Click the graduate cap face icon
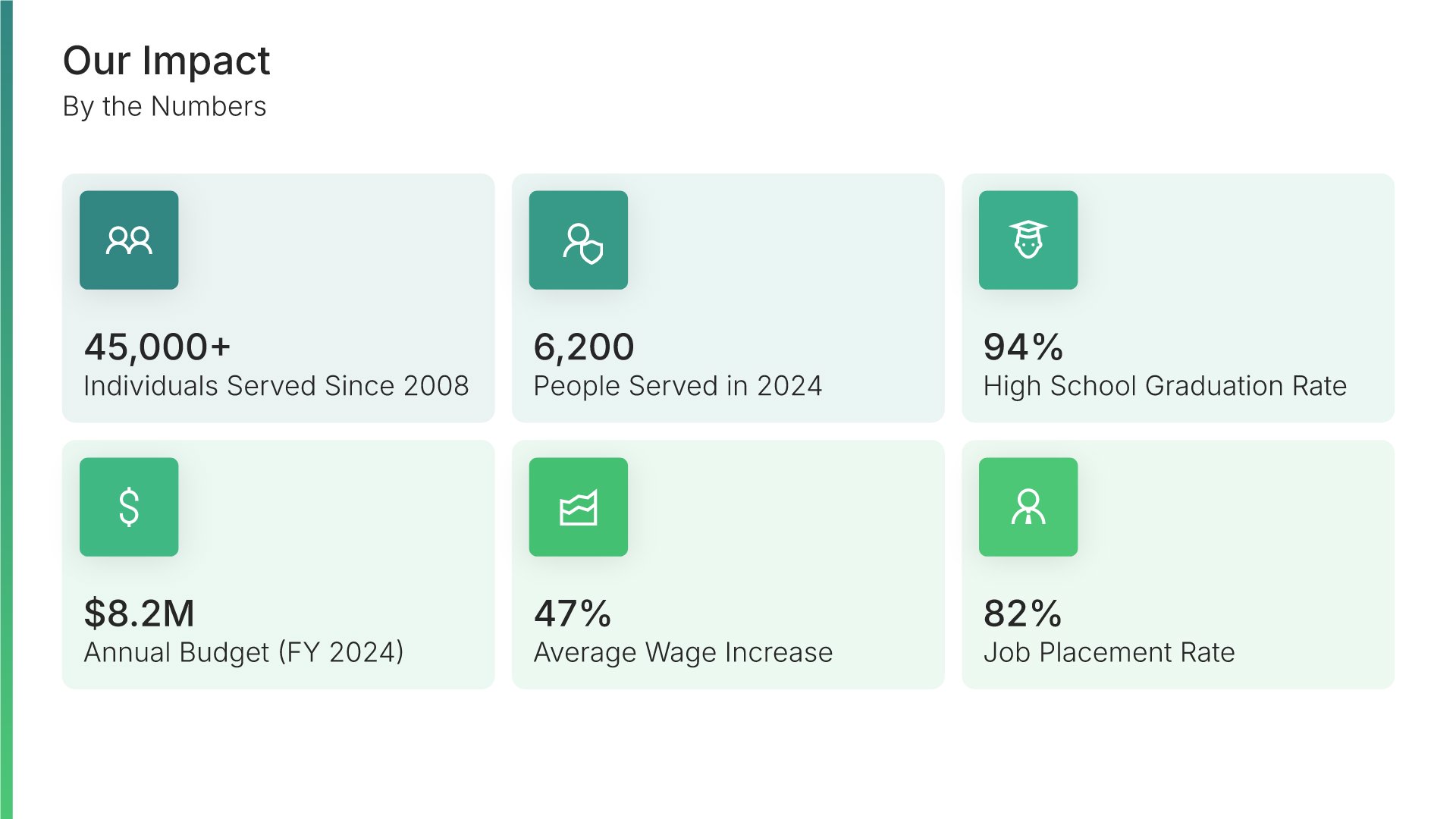Viewport: 1456px width, 819px height. pos(1028,240)
